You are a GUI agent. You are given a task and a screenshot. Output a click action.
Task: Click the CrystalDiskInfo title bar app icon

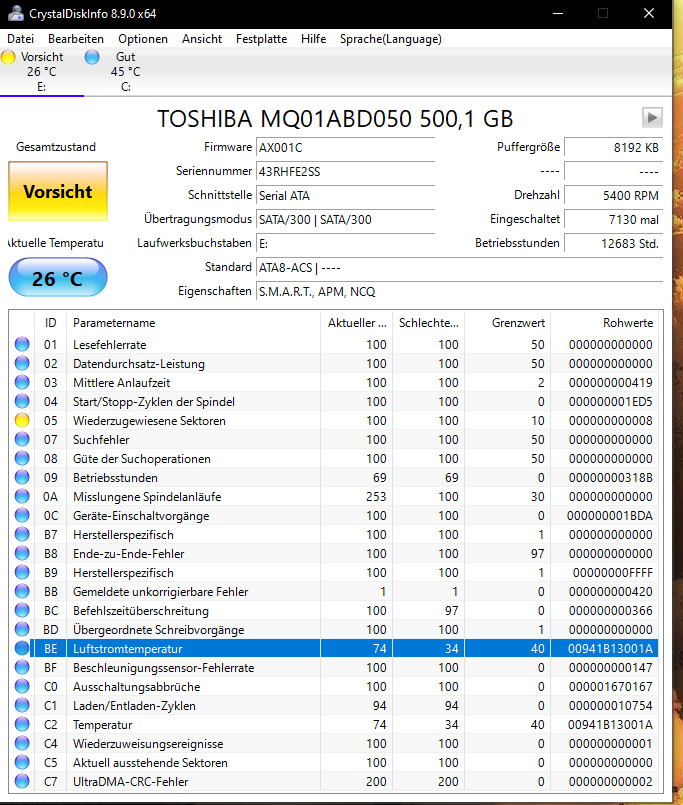pyautogui.click(x=15, y=13)
